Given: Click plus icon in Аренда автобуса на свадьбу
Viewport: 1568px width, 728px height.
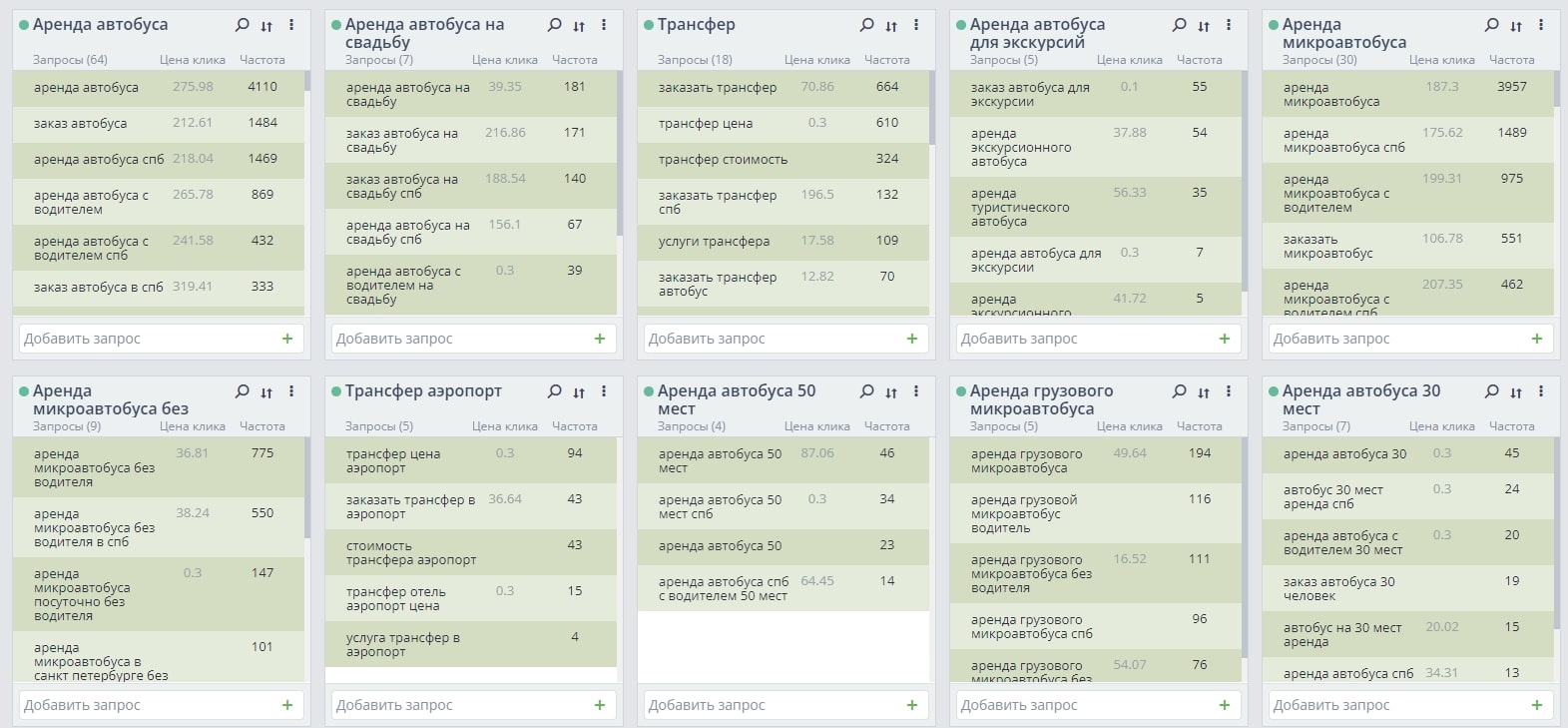Looking at the screenshot, I should pyautogui.click(x=600, y=339).
